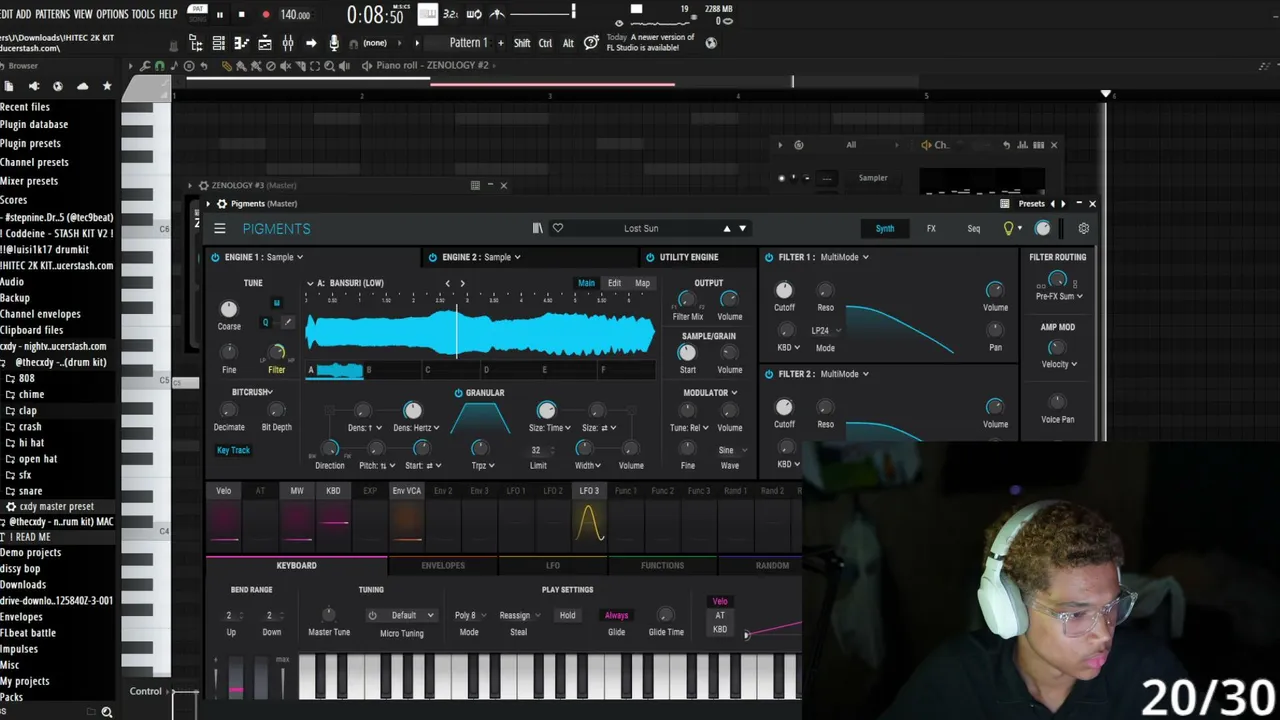Open the Pigments plugin gear options icon
Screen dimensions: 1280x720
221,204
